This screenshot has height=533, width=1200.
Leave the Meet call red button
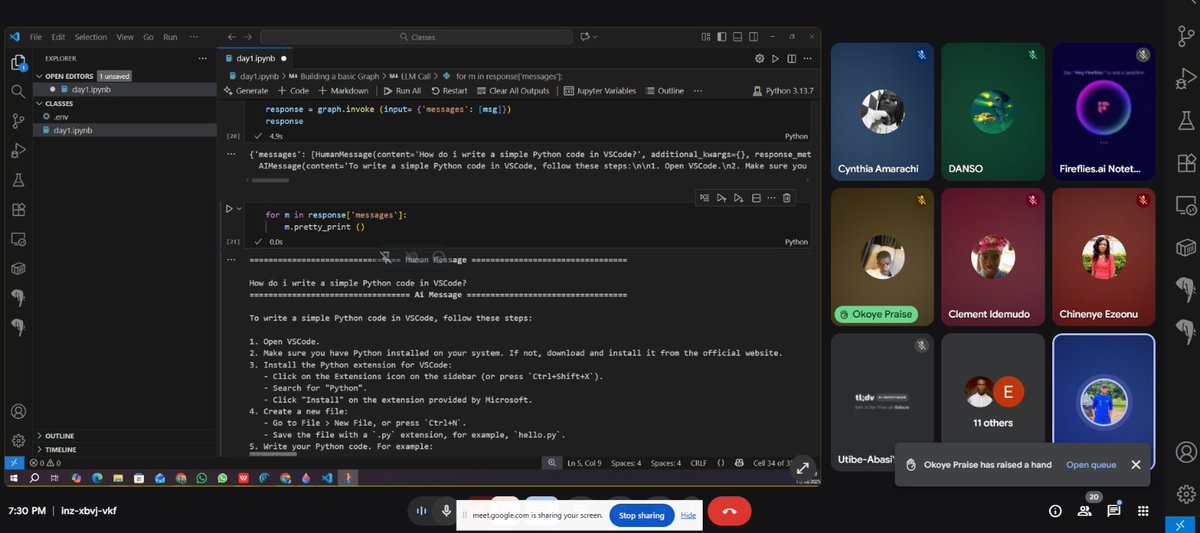(730, 511)
